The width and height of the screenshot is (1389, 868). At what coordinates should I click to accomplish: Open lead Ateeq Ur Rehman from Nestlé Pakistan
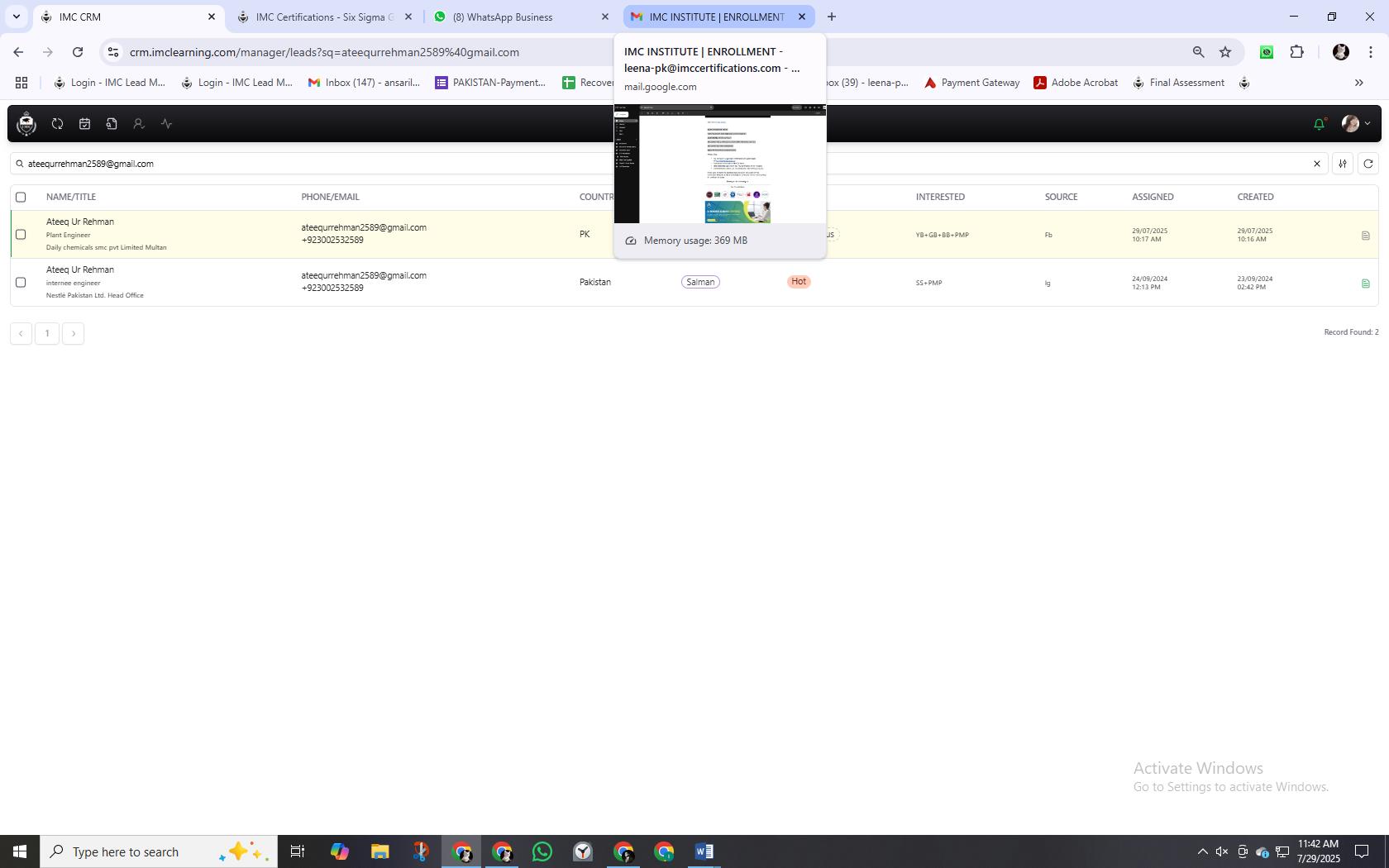(80, 269)
